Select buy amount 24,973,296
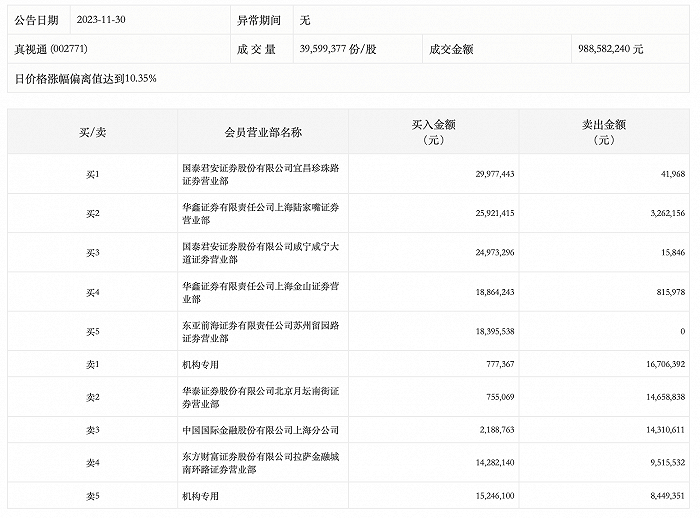700x518 pixels. pyautogui.click(x=495, y=252)
